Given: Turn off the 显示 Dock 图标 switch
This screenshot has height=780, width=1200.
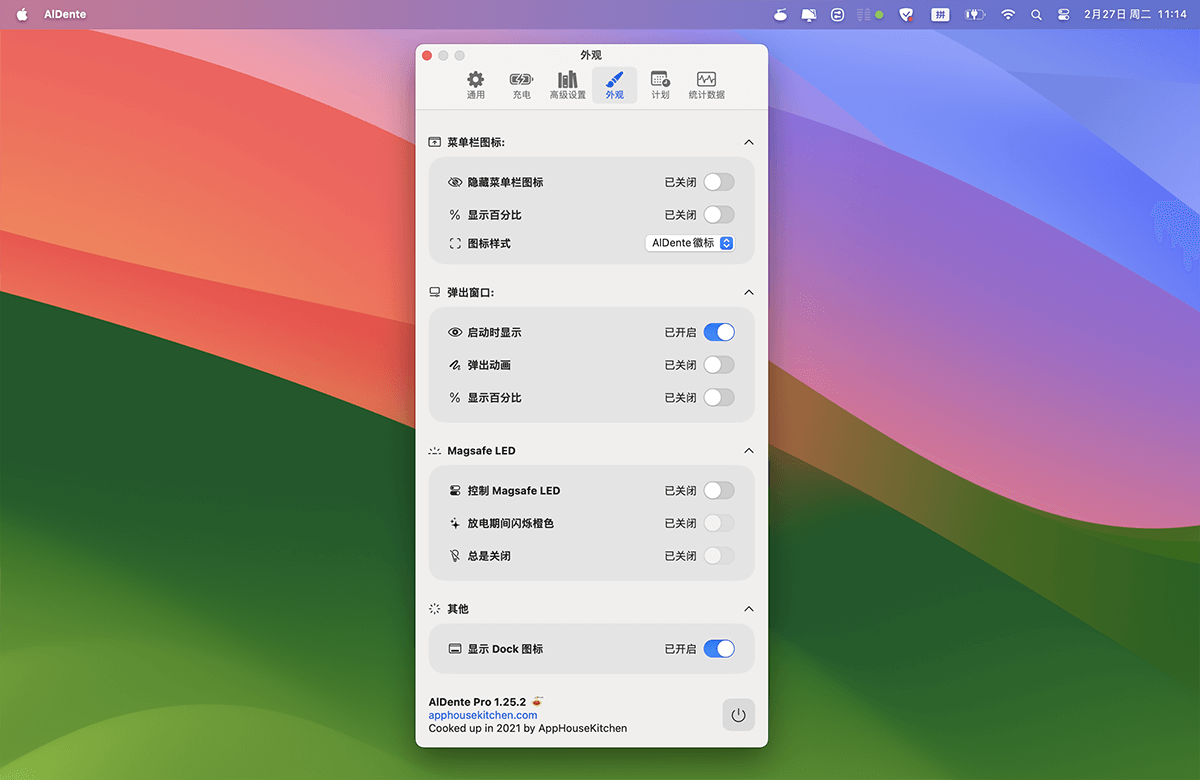Looking at the screenshot, I should (719, 649).
